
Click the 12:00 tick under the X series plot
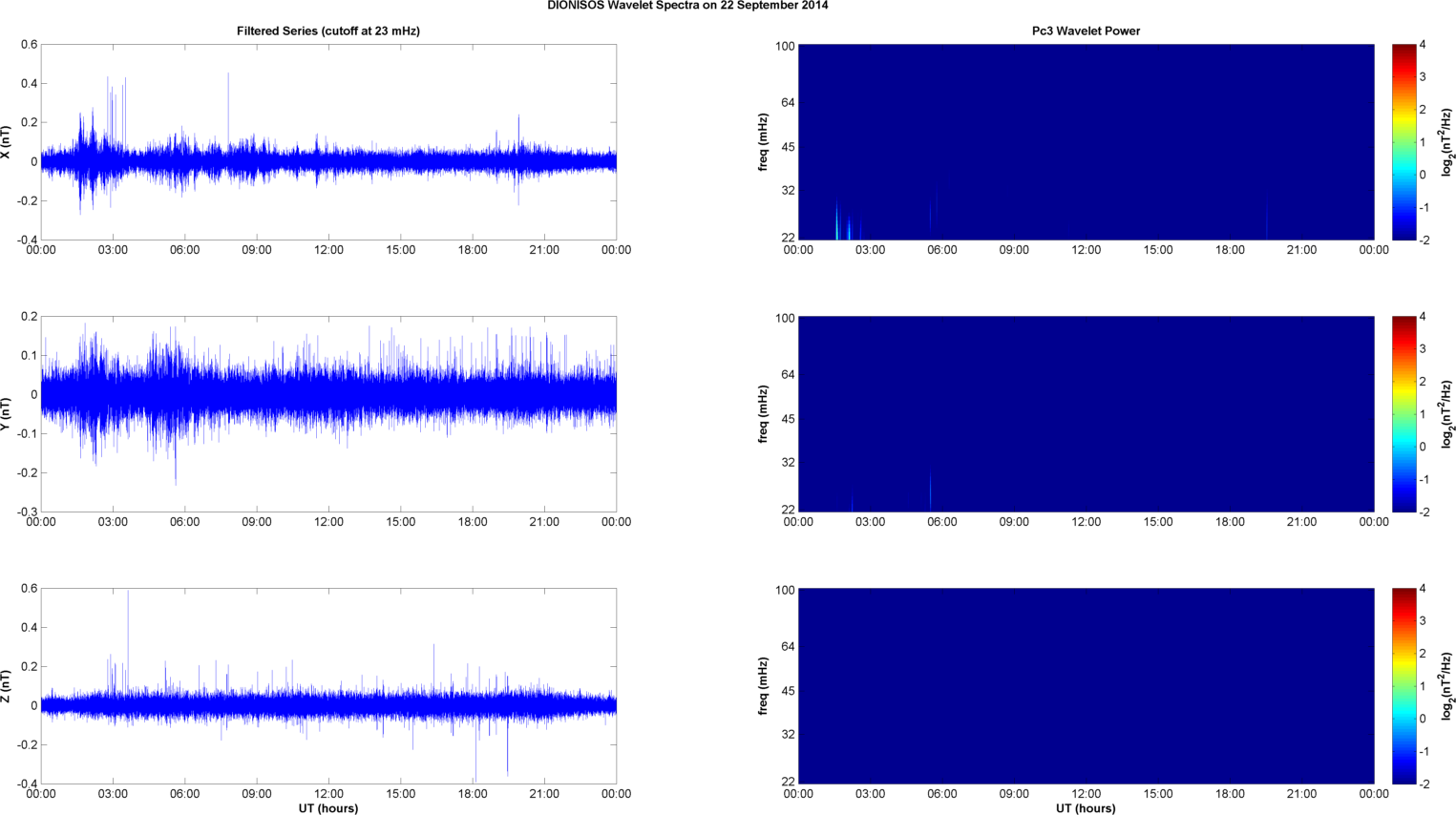(x=328, y=250)
